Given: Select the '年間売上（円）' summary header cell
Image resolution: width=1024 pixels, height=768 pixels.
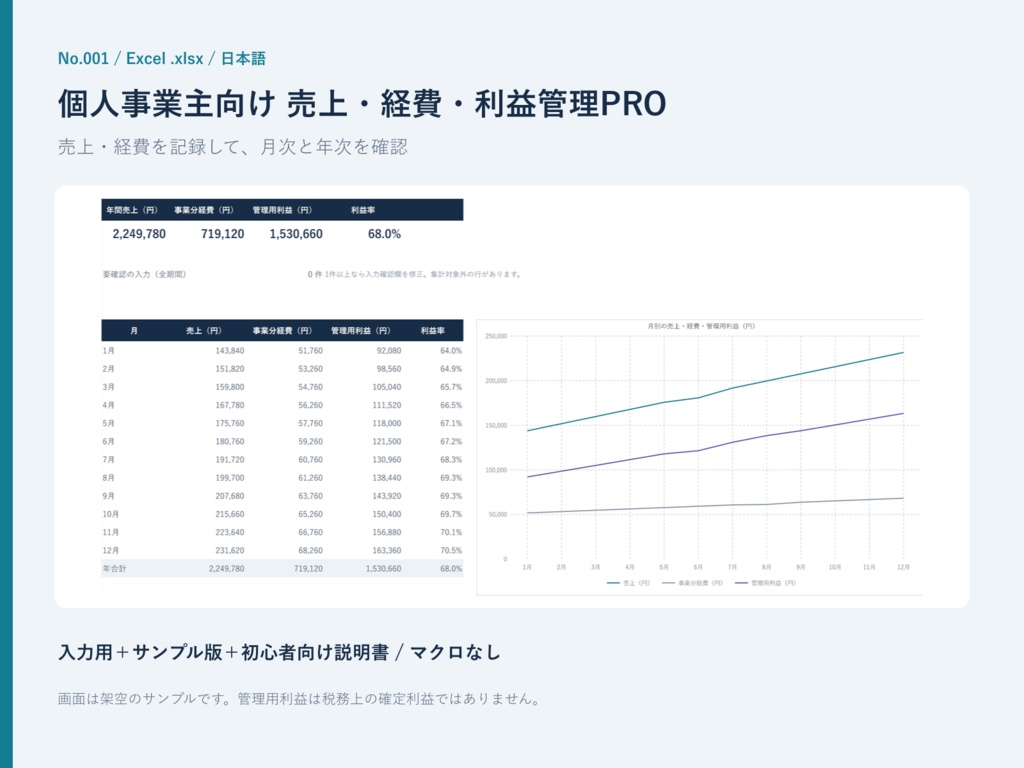Looking at the screenshot, I should pos(132,210).
